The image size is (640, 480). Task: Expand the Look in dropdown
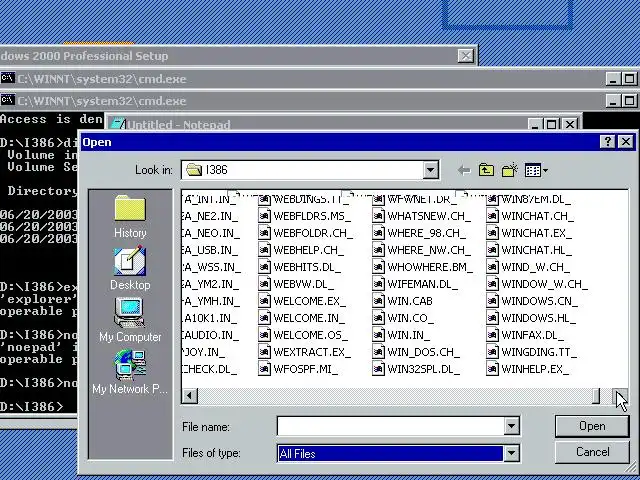[x=430, y=170]
